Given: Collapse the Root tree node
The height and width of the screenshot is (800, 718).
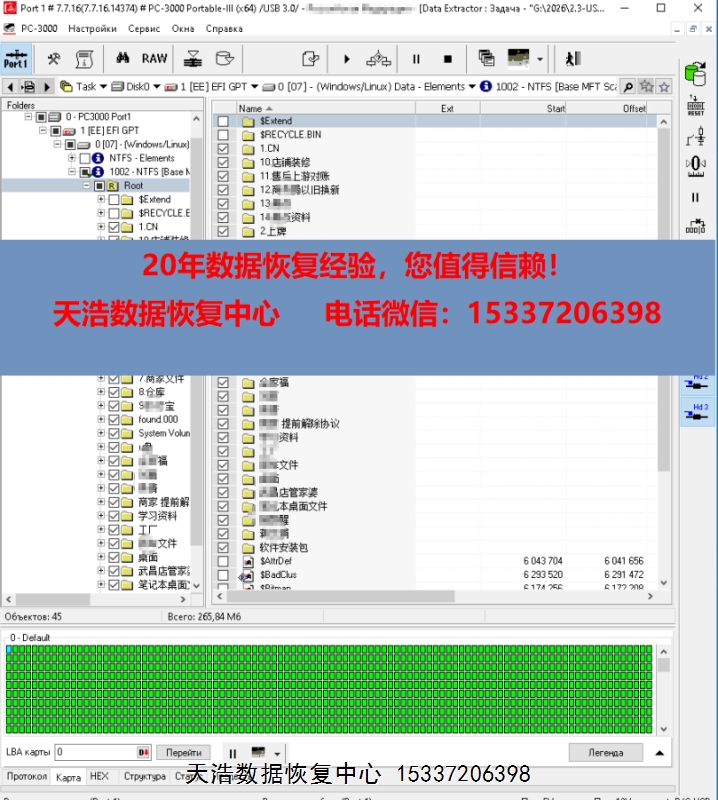Looking at the screenshot, I should [x=87, y=186].
